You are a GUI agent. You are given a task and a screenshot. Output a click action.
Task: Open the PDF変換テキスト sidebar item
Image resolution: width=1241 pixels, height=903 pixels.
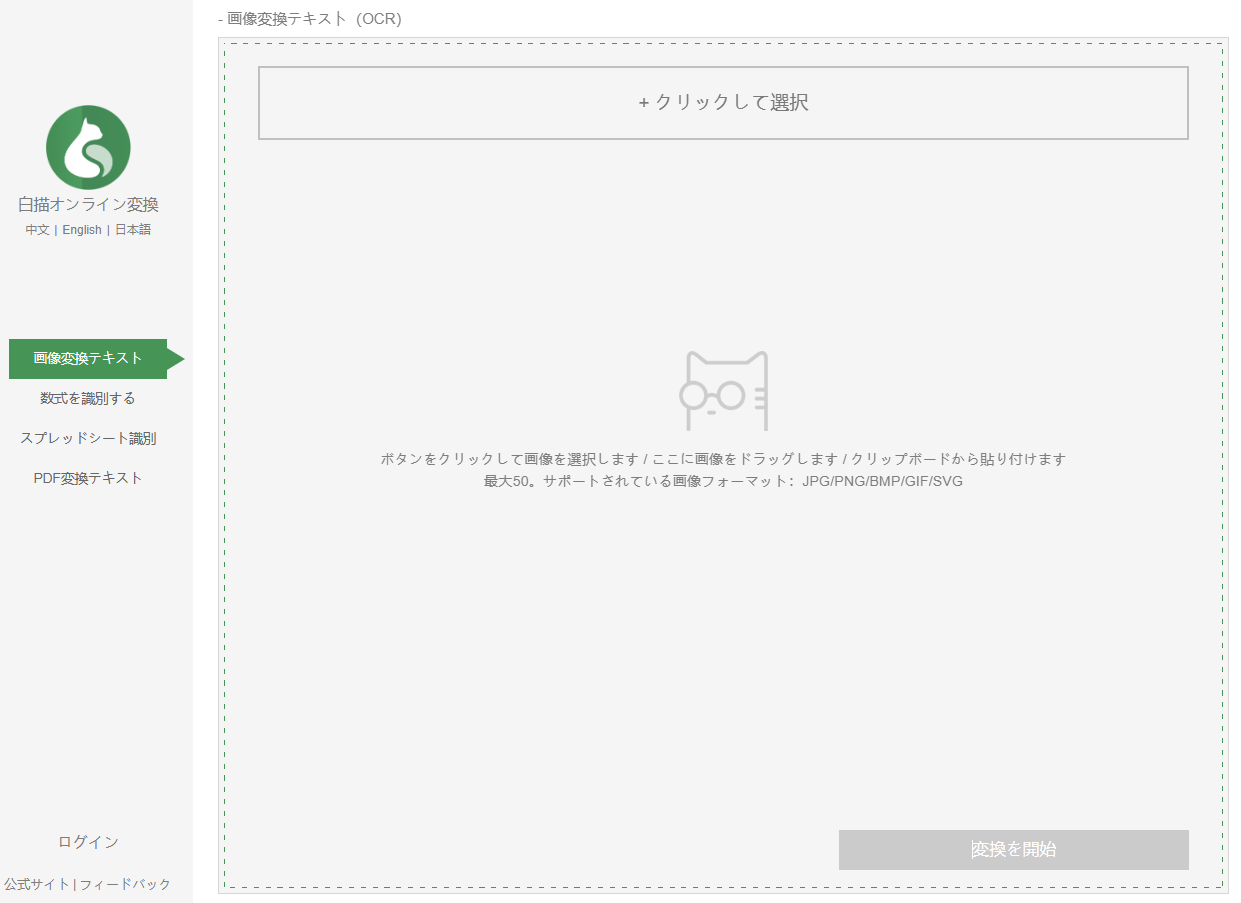[88, 478]
